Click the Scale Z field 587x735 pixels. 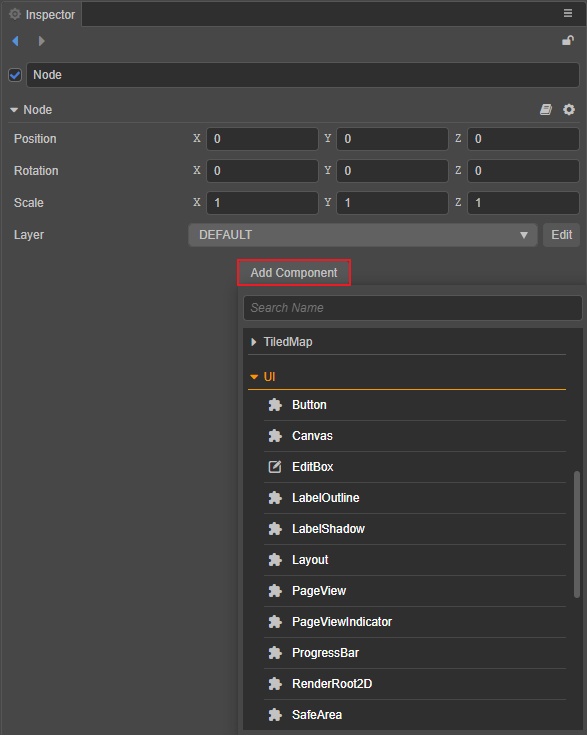coord(523,203)
